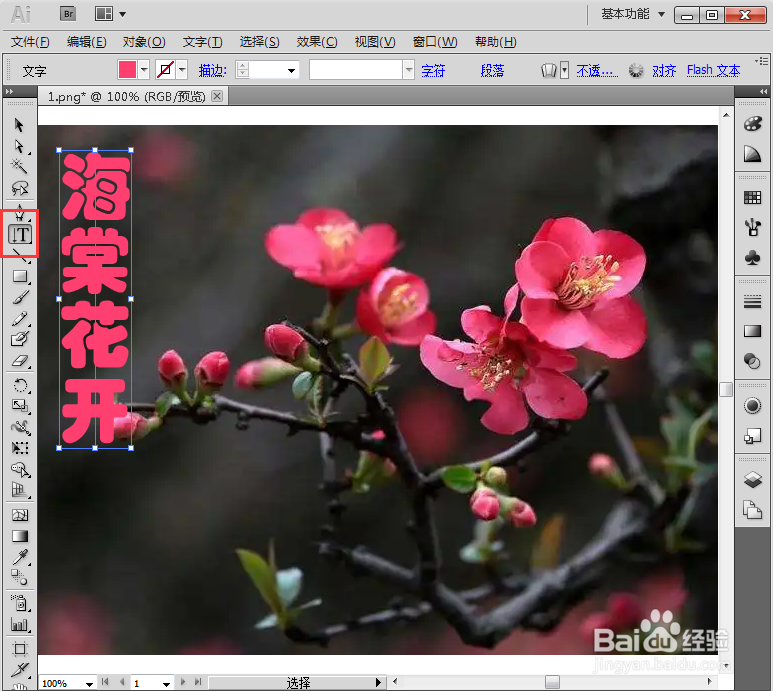Select the Mesh tool
The image size is (773, 691).
point(20,516)
